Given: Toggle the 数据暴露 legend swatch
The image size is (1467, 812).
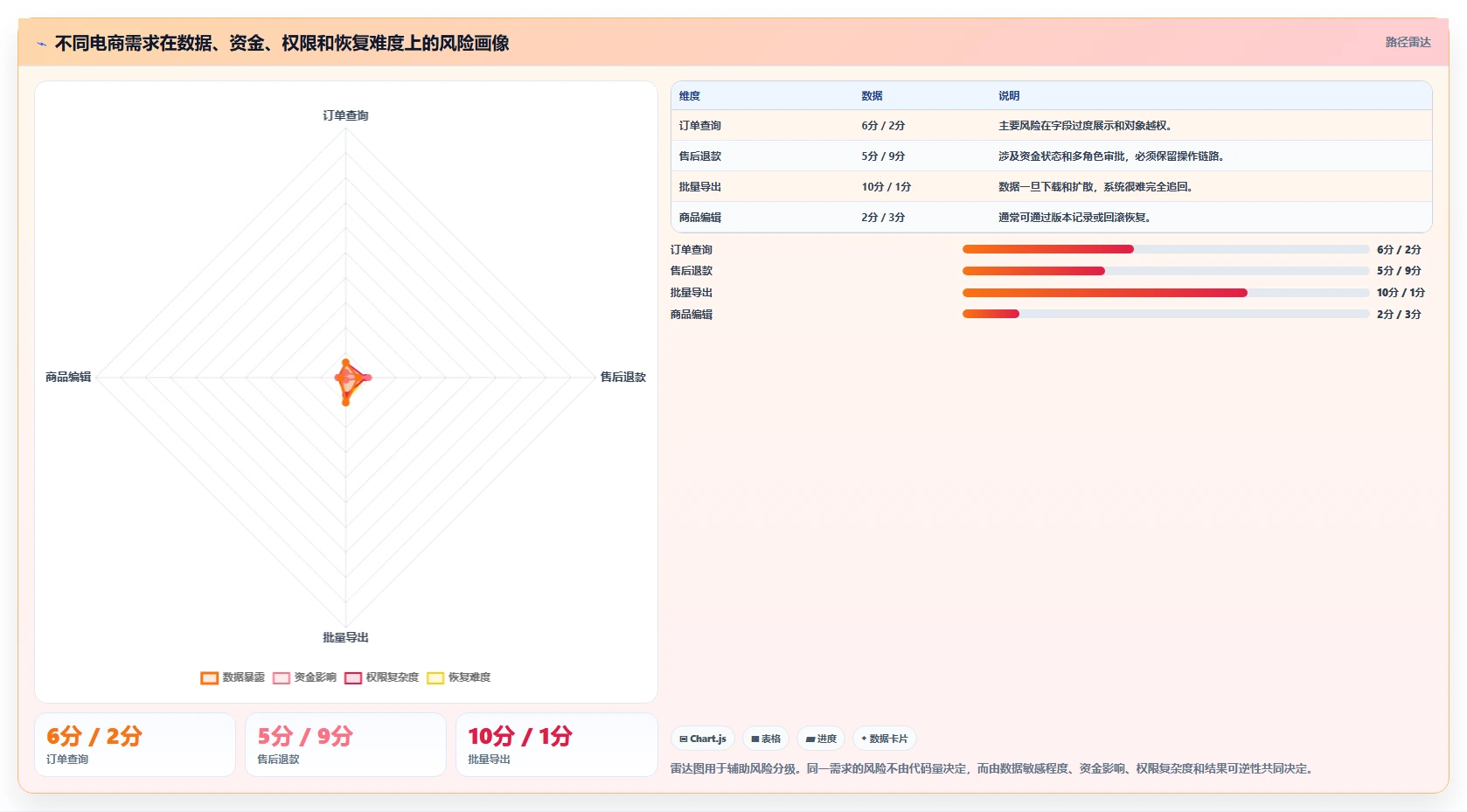Looking at the screenshot, I should 209,677.
